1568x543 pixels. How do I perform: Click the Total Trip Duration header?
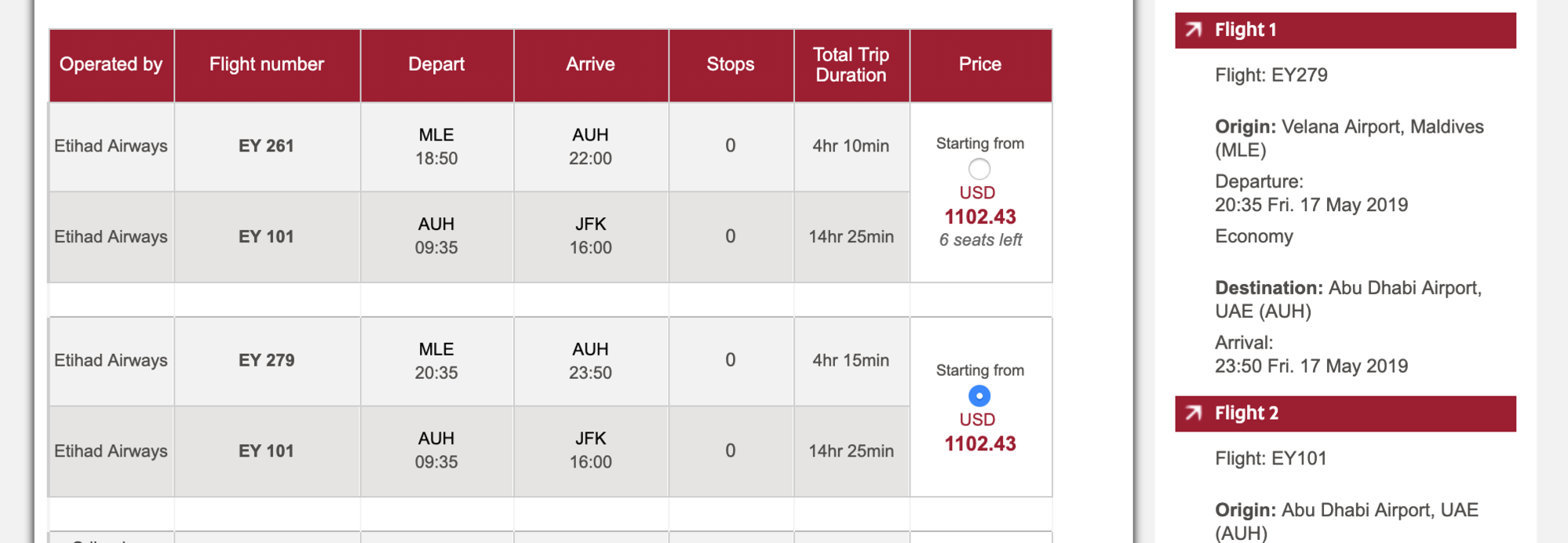click(x=851, y=65)
